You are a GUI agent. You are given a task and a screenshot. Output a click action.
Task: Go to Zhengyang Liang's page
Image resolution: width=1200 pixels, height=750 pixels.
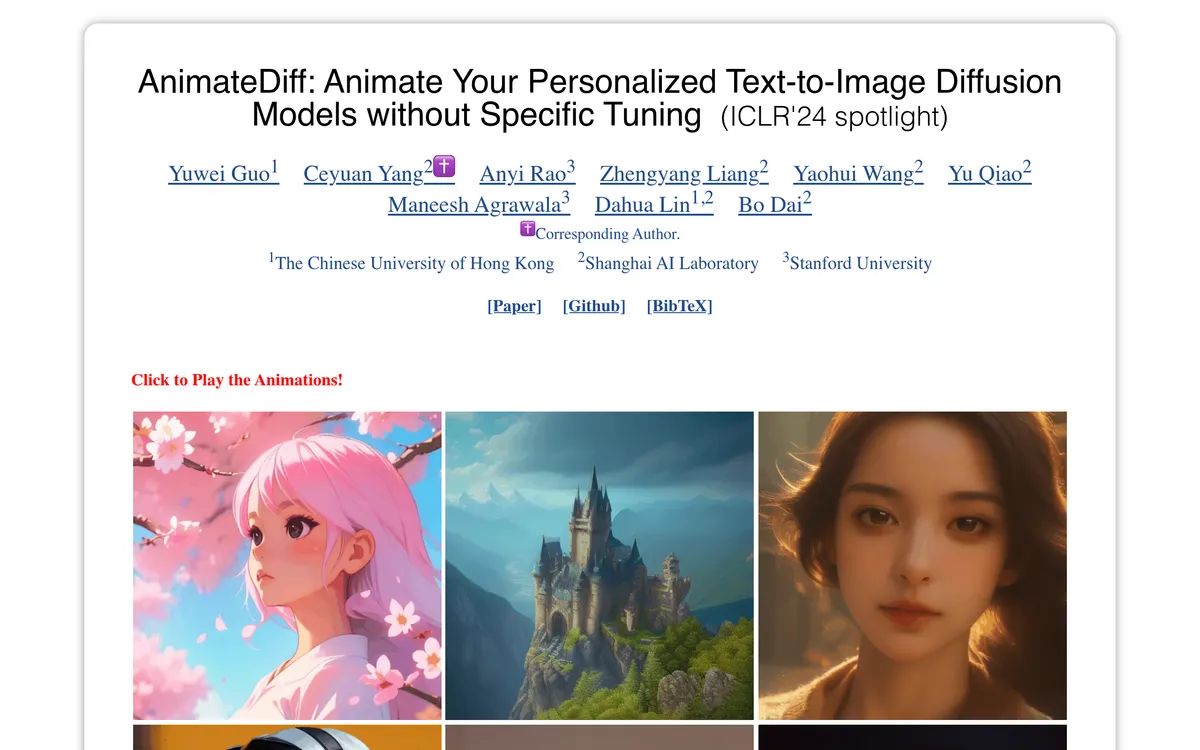point(684,173)
